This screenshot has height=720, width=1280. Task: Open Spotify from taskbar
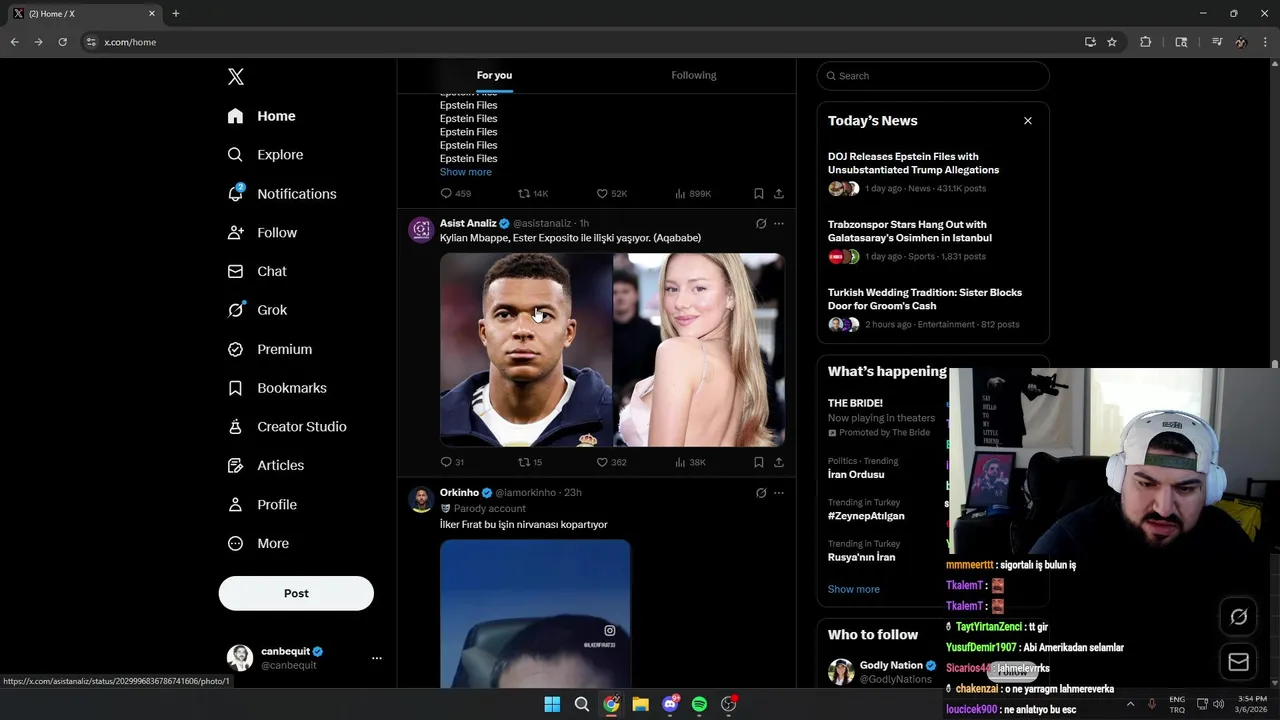coord(699,704)
